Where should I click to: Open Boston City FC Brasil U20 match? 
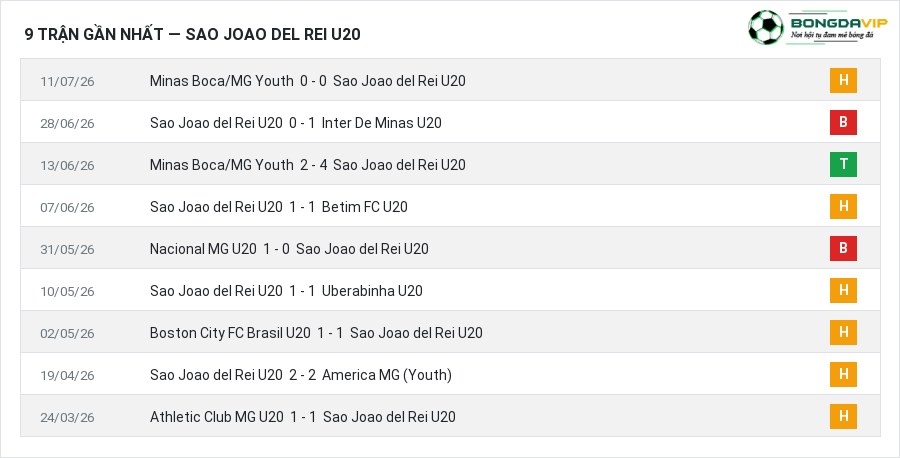tap(450, 332)
